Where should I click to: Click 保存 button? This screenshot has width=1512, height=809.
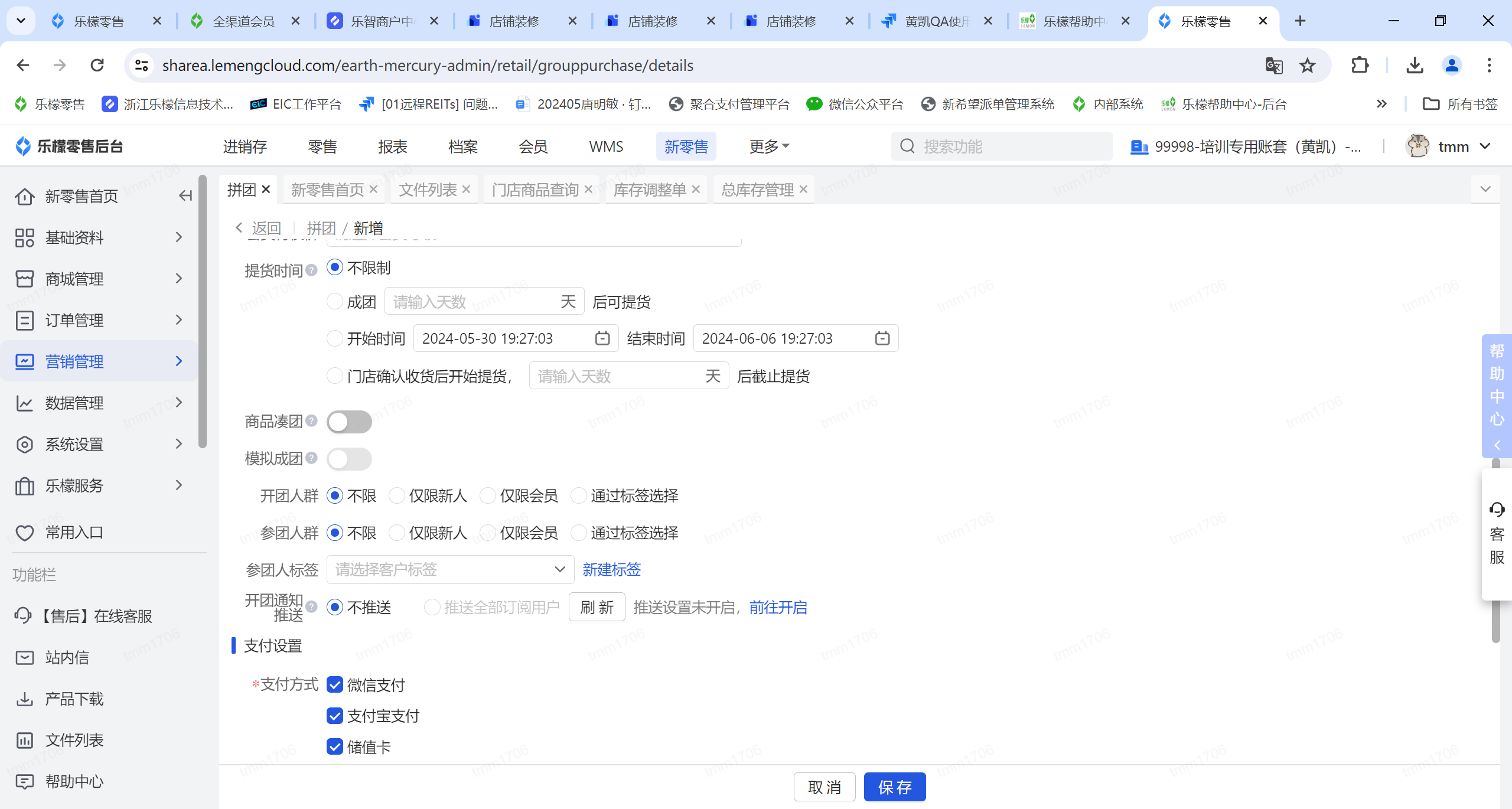click(x=895, y=787)
